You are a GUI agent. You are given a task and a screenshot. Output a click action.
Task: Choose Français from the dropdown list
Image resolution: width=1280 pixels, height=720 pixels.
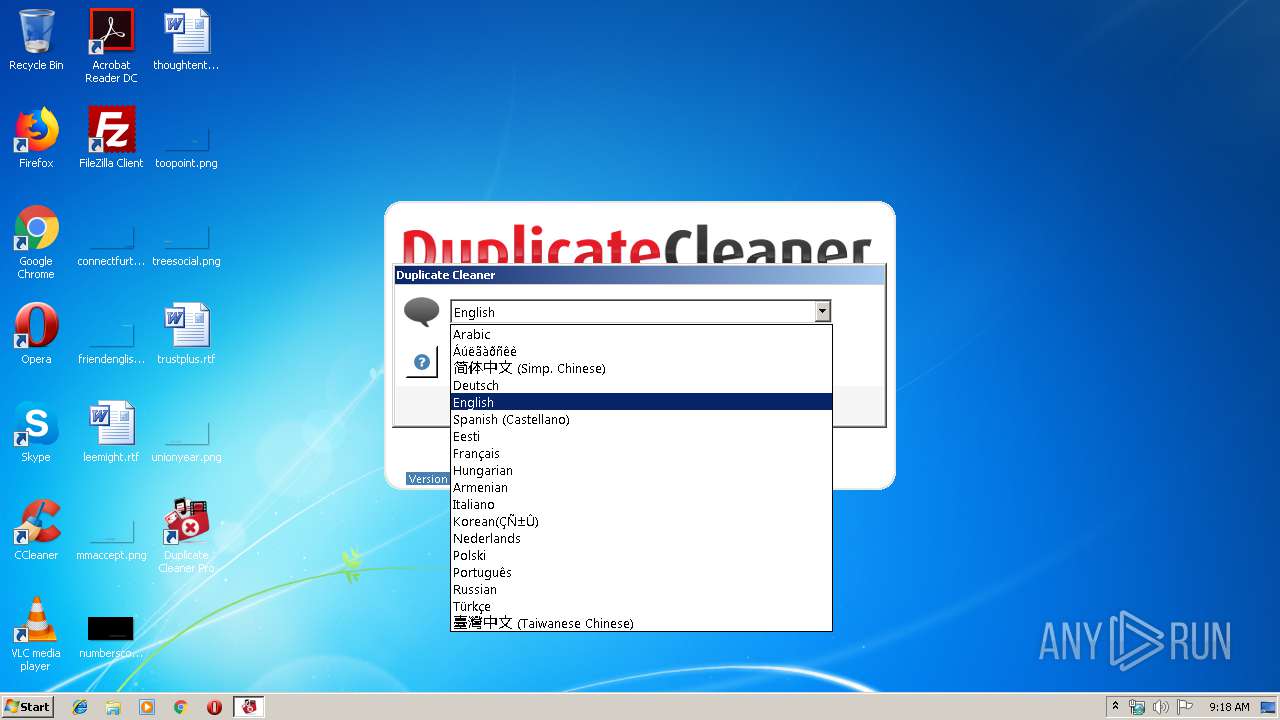641,453
